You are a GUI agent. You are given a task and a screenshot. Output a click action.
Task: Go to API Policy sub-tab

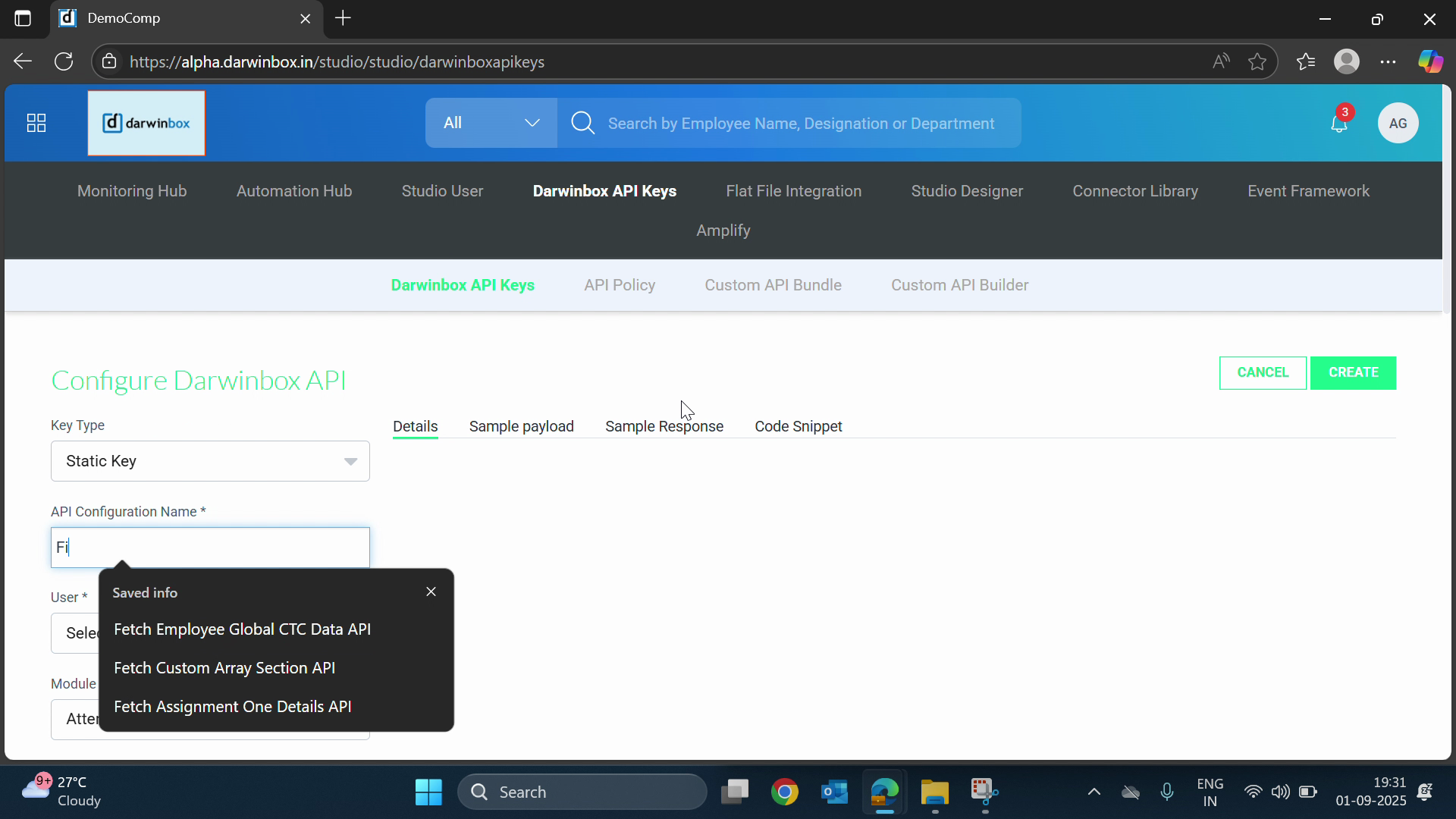619,285
